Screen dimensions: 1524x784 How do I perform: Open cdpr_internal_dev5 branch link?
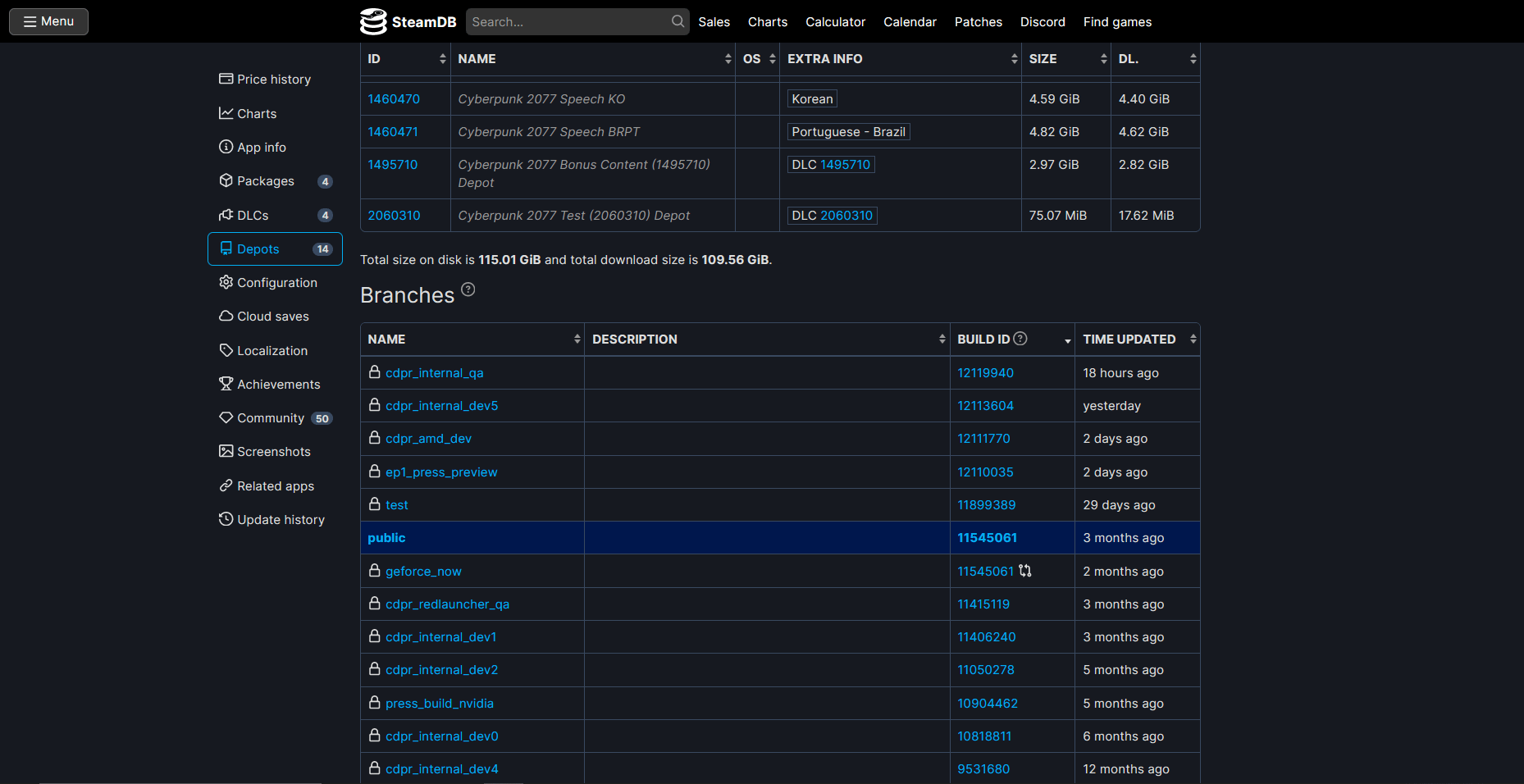click(442, 406)
